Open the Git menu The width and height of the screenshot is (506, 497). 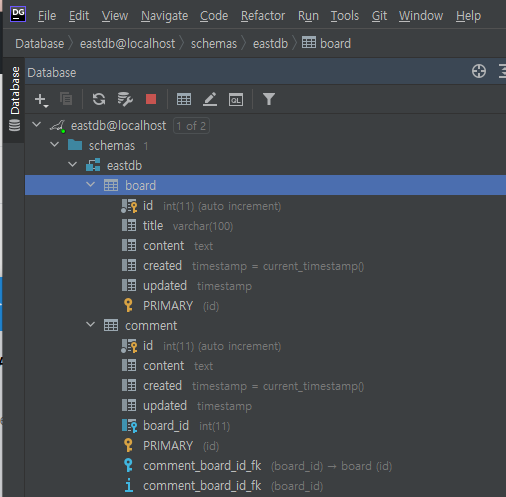pyautogui.click(x=379, y=16)
